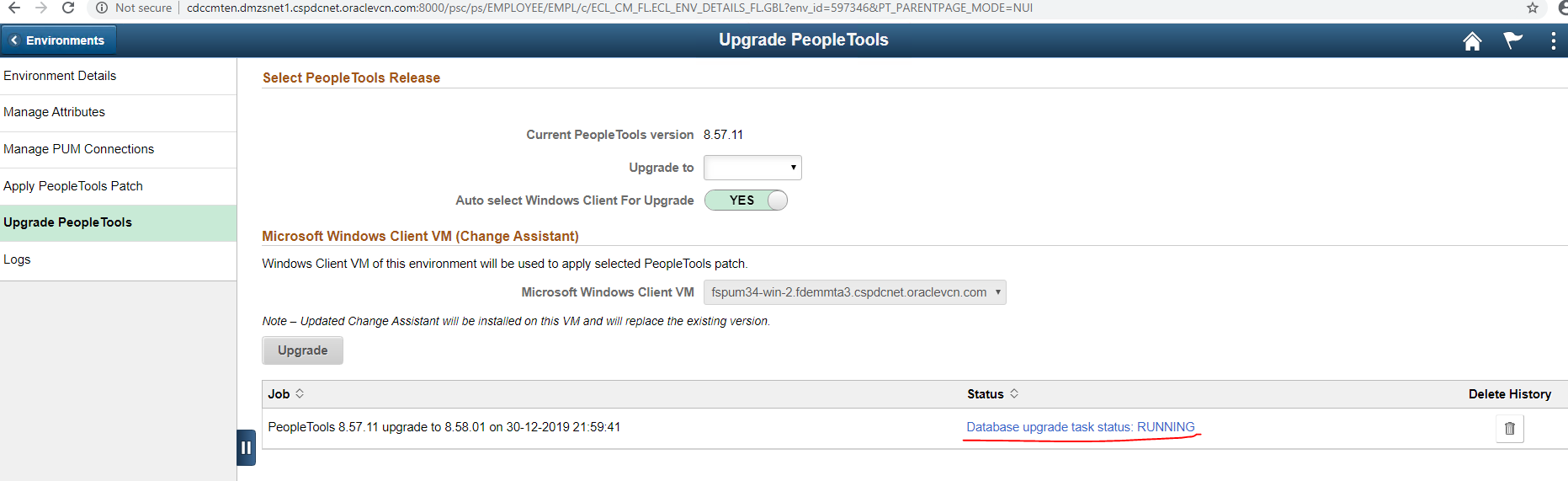The height and width of the screenshot is (481, 1568).
Task: Open Database upgrade task status link
Action: 1081,427
